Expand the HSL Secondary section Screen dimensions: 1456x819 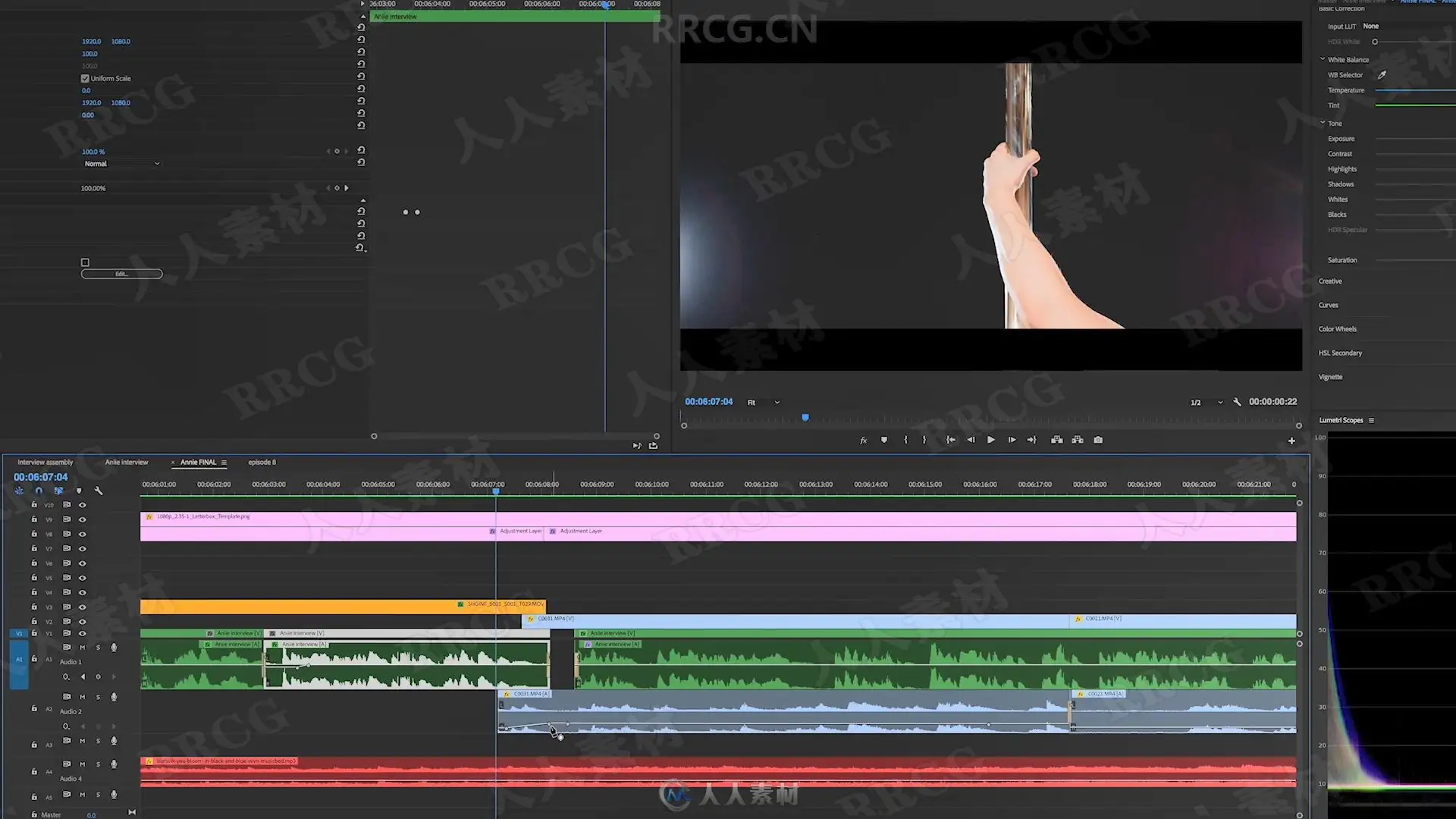1340,353
